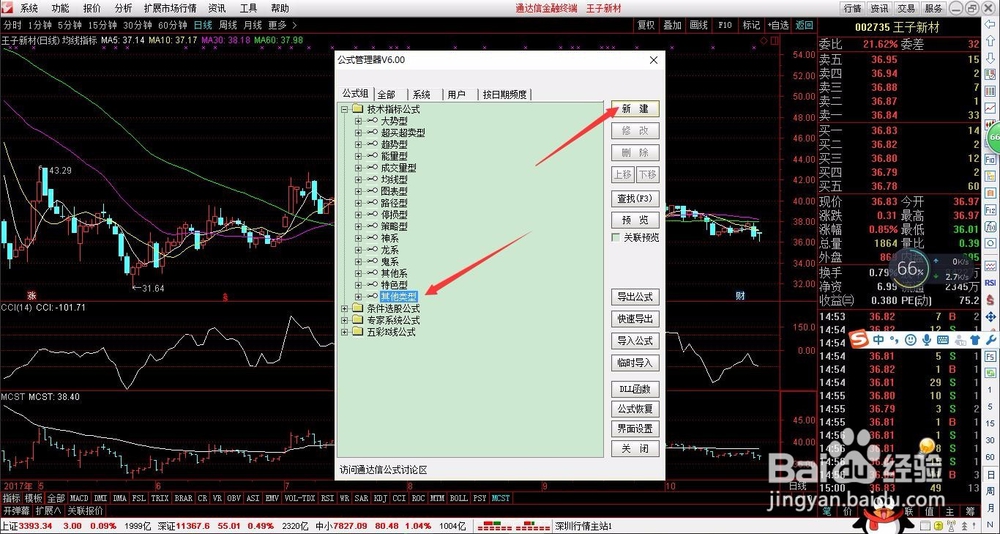Switch chart to 5分钟 period
Image resolution: width=1000 pixels, height=534 pixels.
[69, 26]
